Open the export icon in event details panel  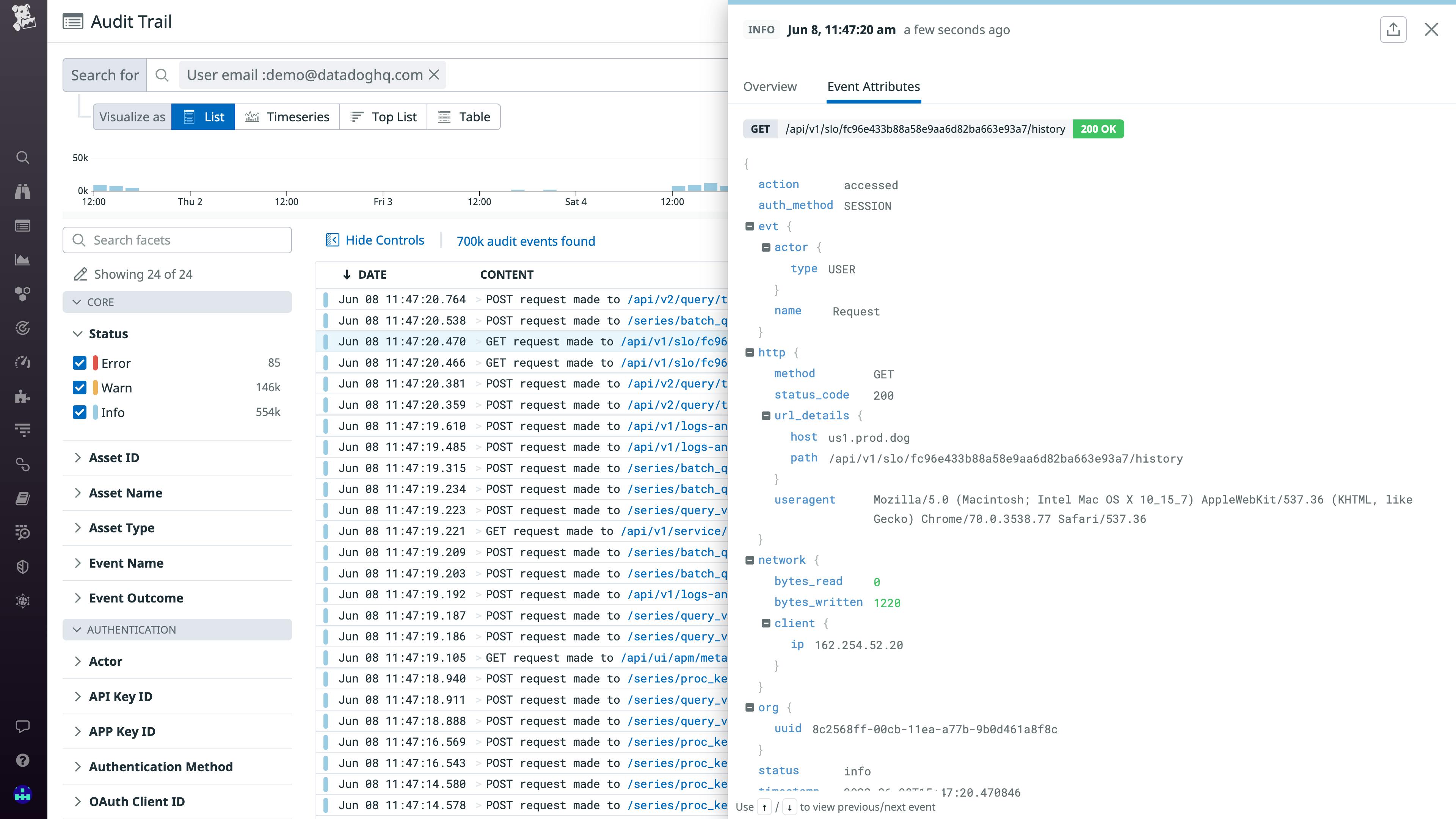1393,30
